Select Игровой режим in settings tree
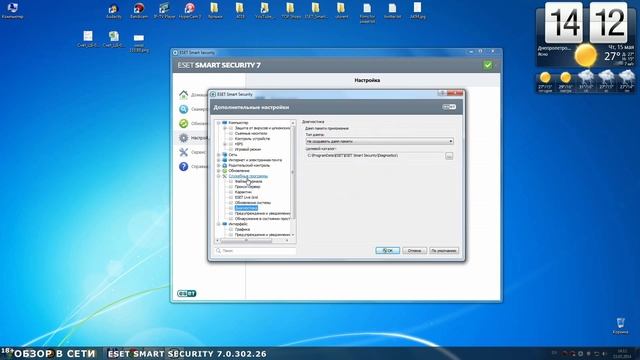The height and width of the screenshot is (360, 640). (248, 149)
